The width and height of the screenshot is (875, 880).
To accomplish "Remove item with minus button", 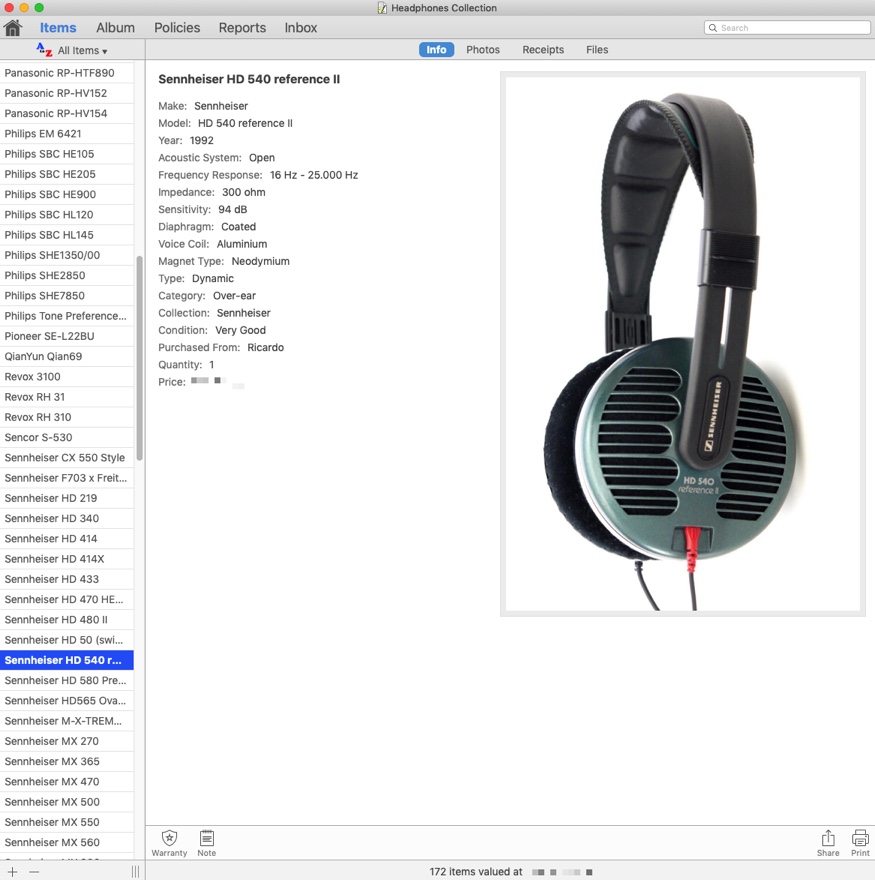I will tap(34, 872).
